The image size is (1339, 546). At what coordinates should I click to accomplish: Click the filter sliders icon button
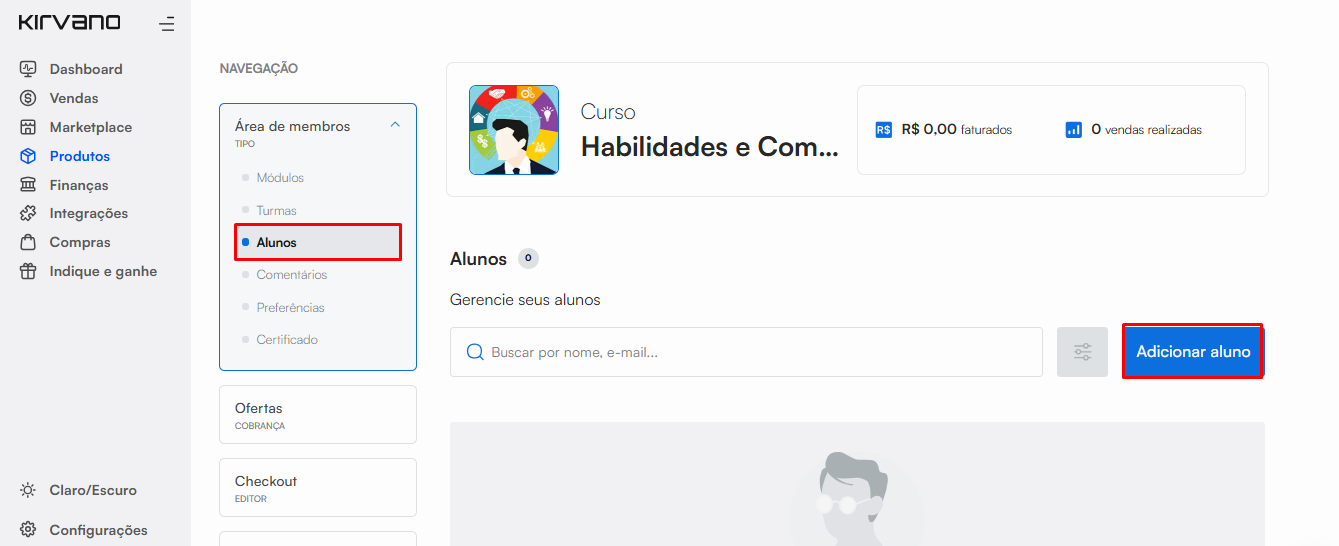pyautogui.click(x=1082, y=352)
